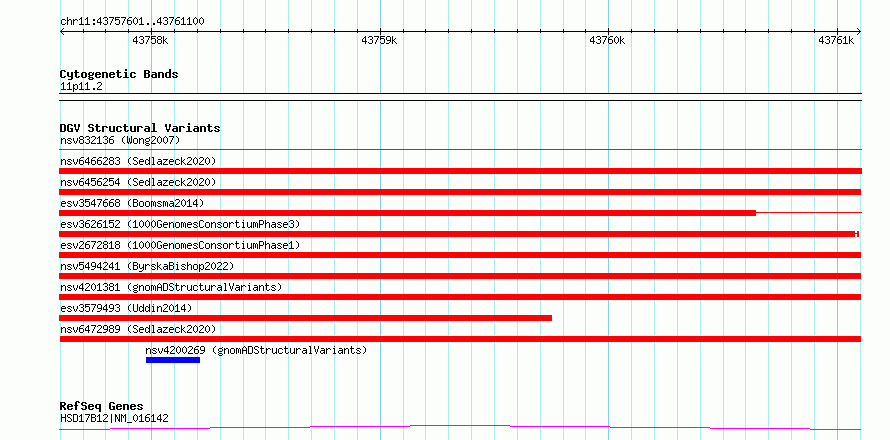Click the red bar for nsv6472989
The image size is (890, 440).
click(460, 339)
